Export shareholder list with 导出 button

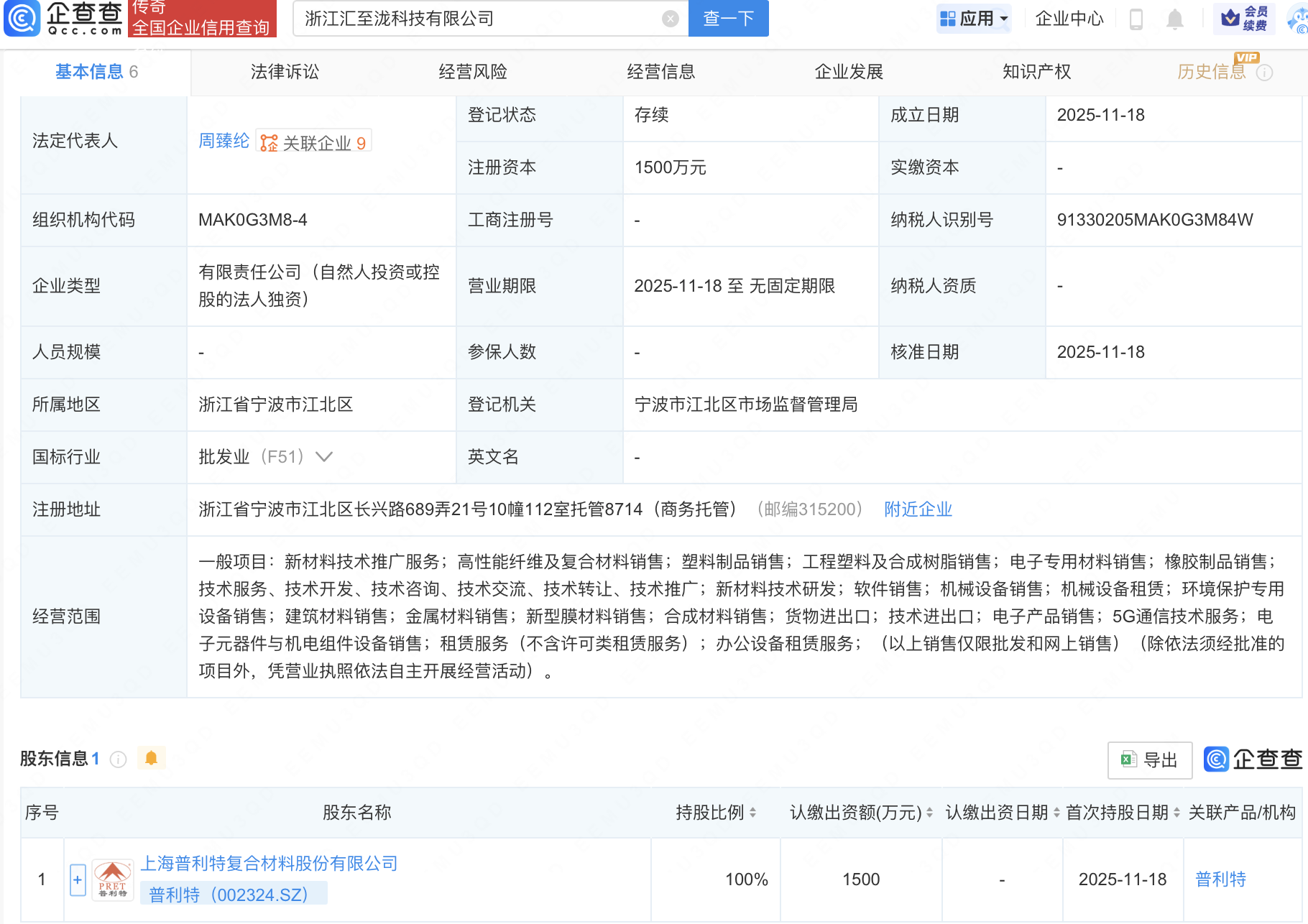(x=1150, y=760)
